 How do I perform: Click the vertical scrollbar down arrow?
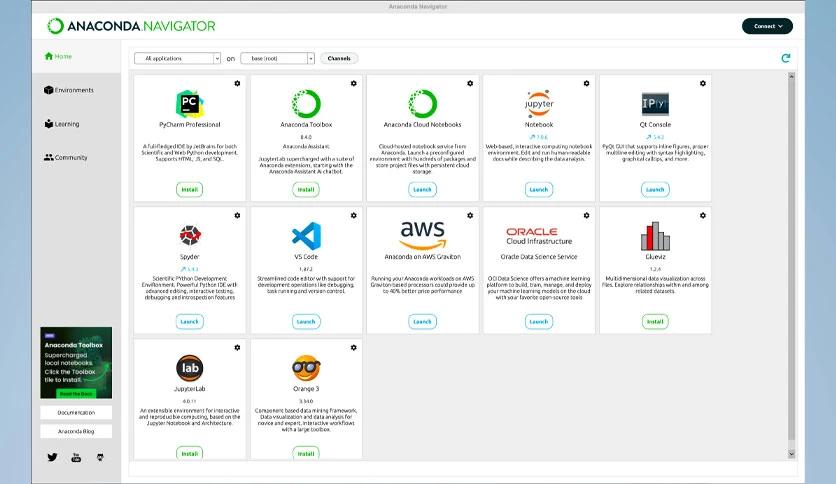coord(791,454)
